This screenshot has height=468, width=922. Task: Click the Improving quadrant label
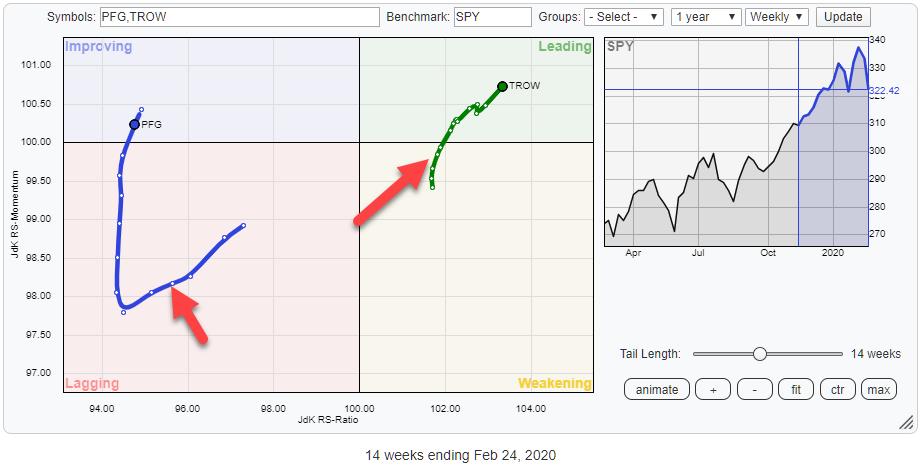coord(98,47)
